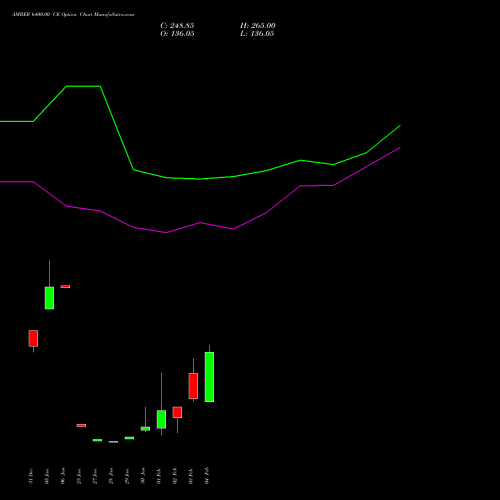Click the red candle above 03 Feb
This screenshot has width=500, height=500.
click(193, 386)
